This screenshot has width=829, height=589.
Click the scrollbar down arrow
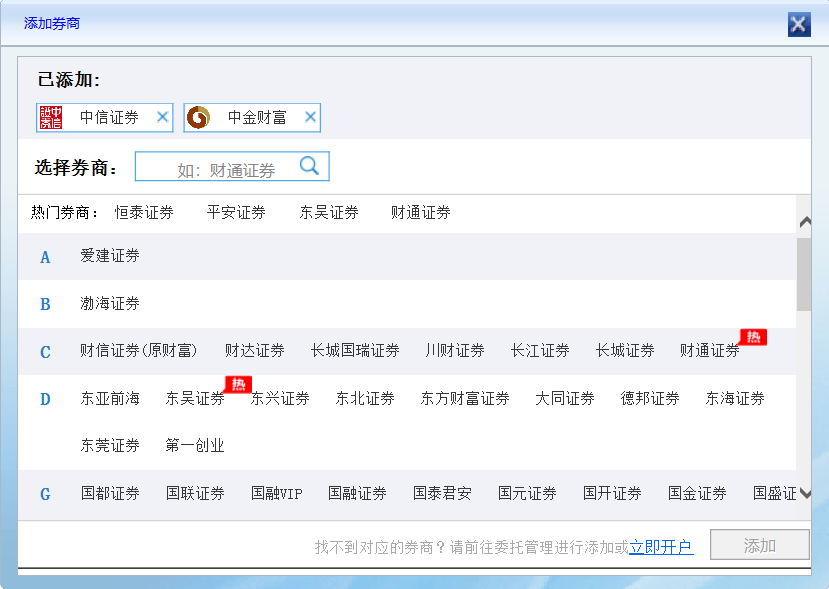[x=805, y=493]
